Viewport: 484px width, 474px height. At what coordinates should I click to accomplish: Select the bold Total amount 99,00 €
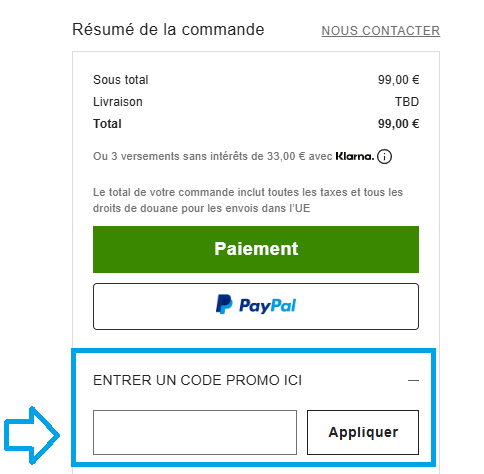pos(398,124)
